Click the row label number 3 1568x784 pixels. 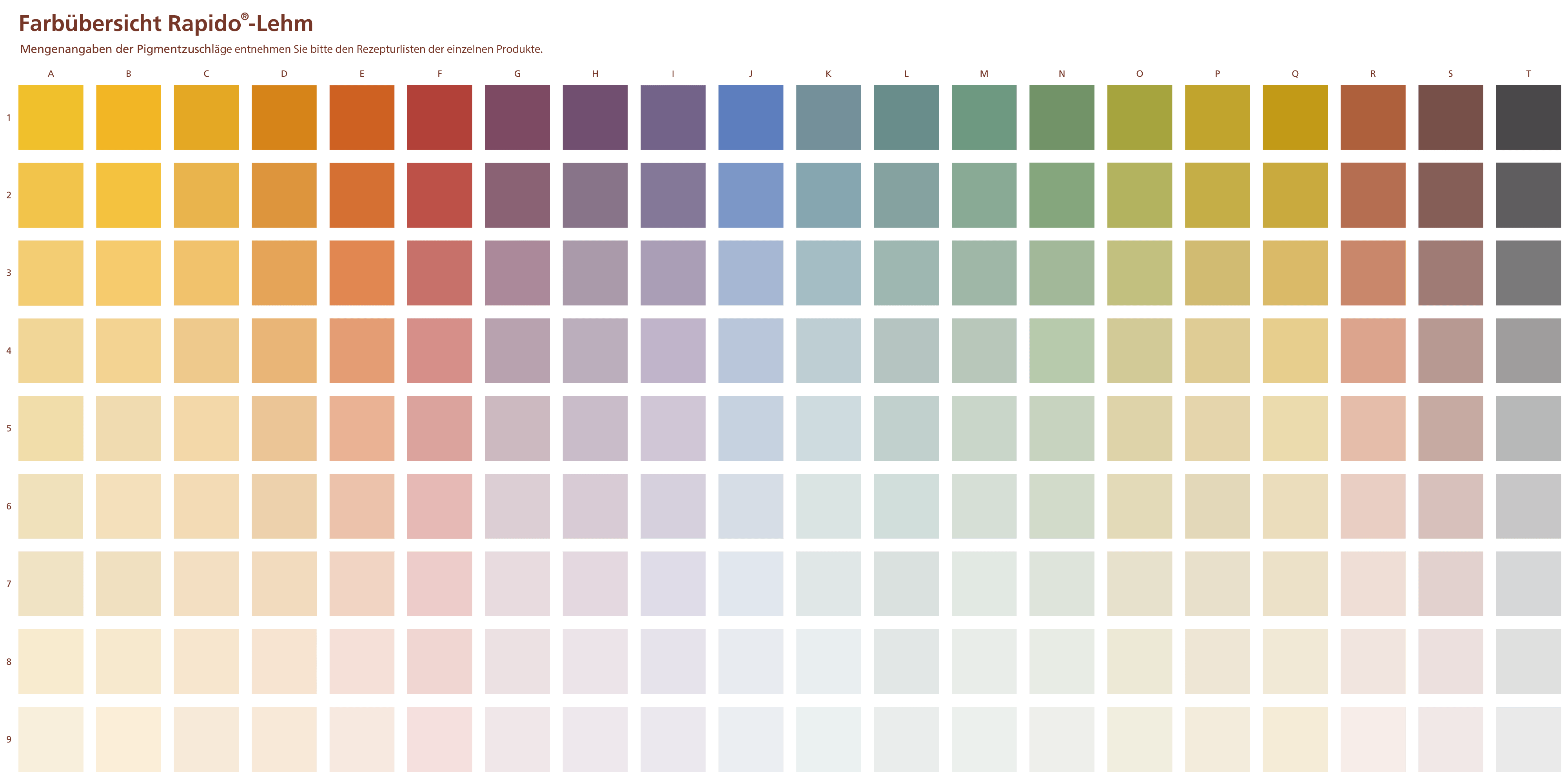9,273
